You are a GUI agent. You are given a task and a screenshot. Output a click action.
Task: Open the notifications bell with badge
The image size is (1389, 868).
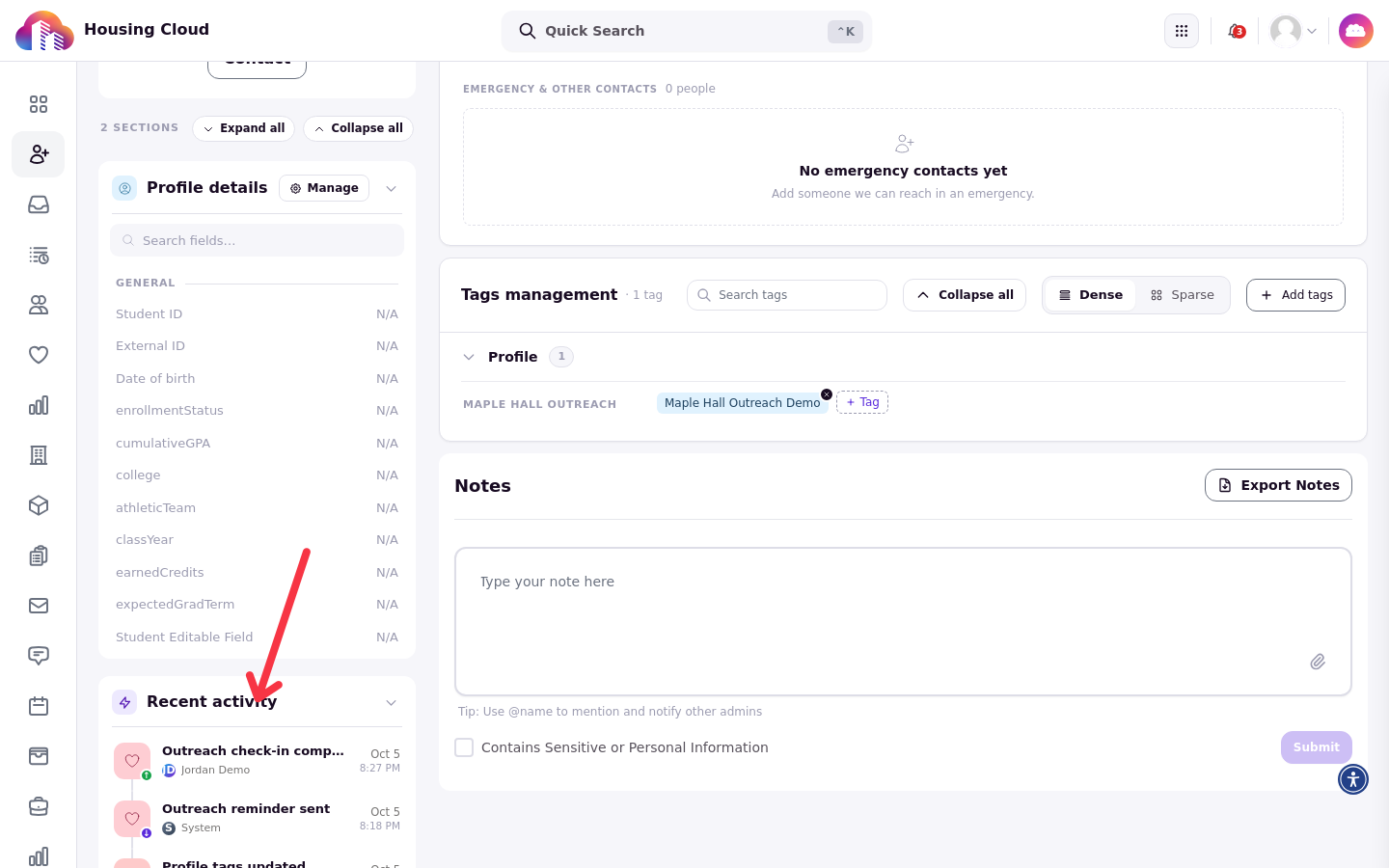(1236, 31)
